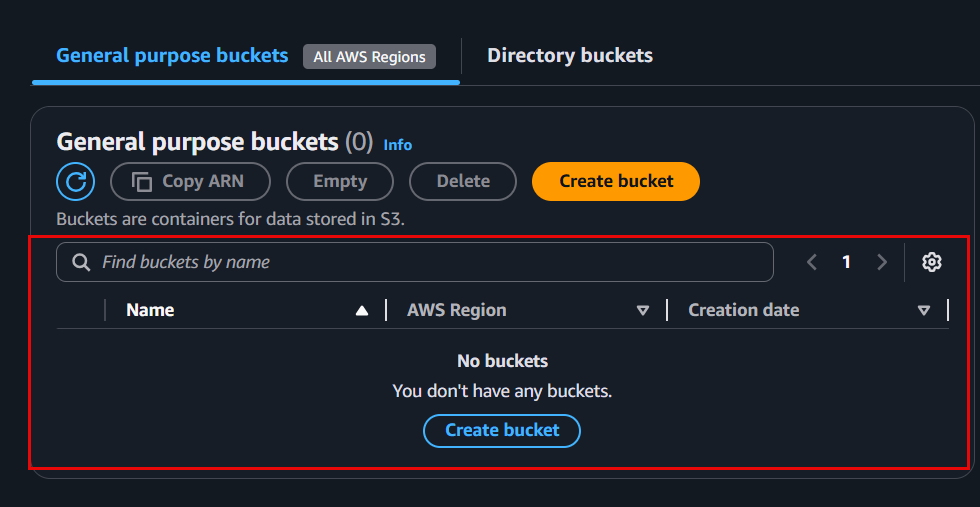Open table preferences gear icon
This screenshot has width=980, height=507.
(932, 262)
